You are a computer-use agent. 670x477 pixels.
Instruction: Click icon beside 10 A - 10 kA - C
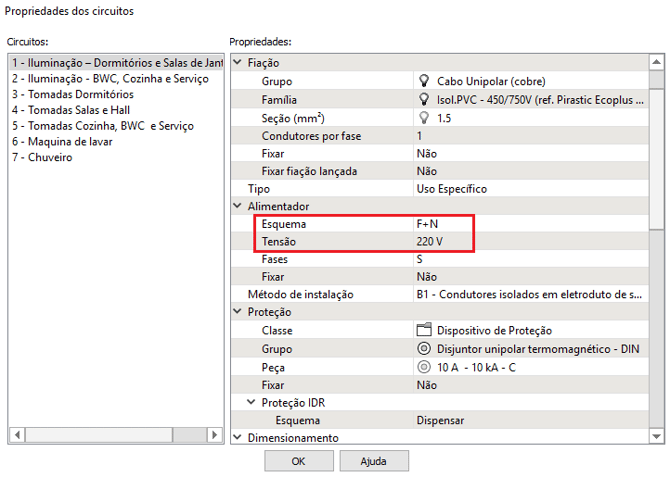(x=423, y=366)
